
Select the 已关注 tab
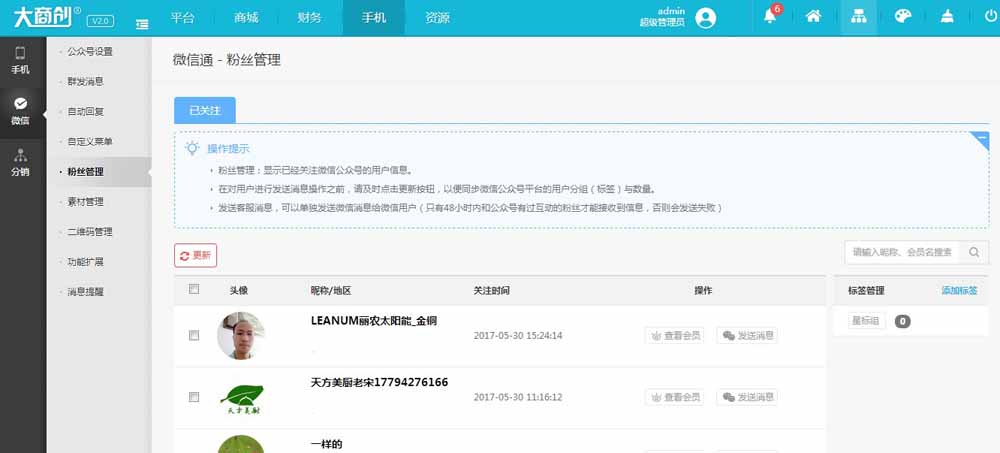204,110
